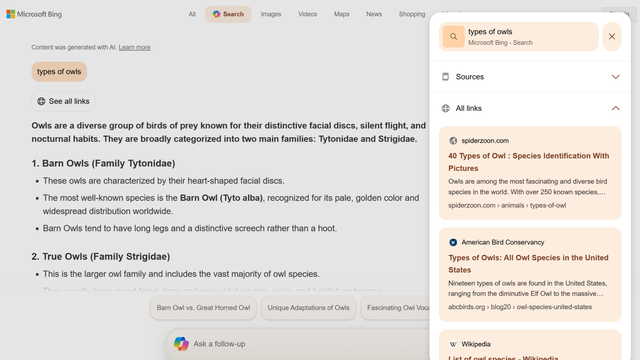Go to the Shopping tab
This screenshot has height=360, width=640.
(412, 14)
